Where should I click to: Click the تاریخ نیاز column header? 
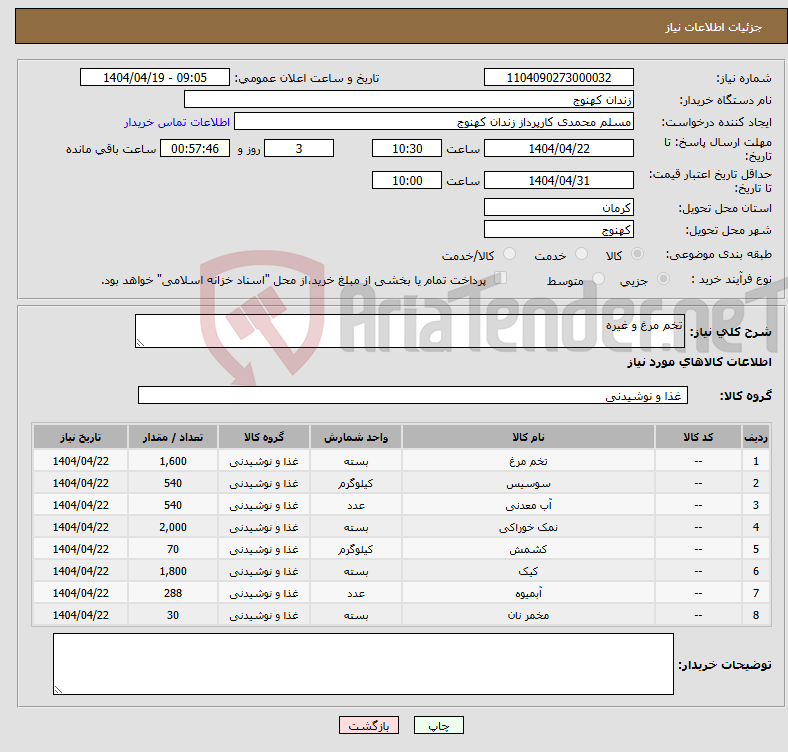point(80,437)
